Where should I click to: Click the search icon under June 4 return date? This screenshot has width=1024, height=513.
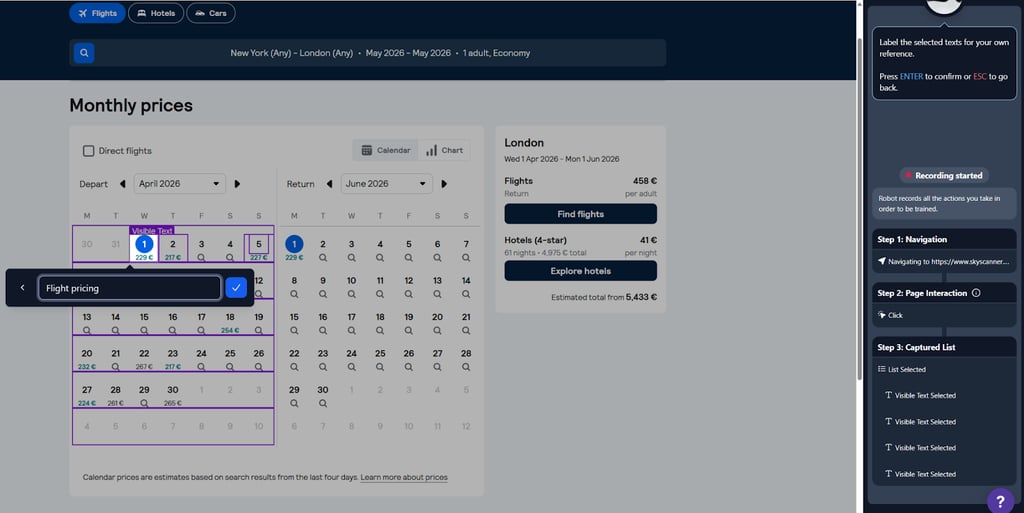pos(380,258)
